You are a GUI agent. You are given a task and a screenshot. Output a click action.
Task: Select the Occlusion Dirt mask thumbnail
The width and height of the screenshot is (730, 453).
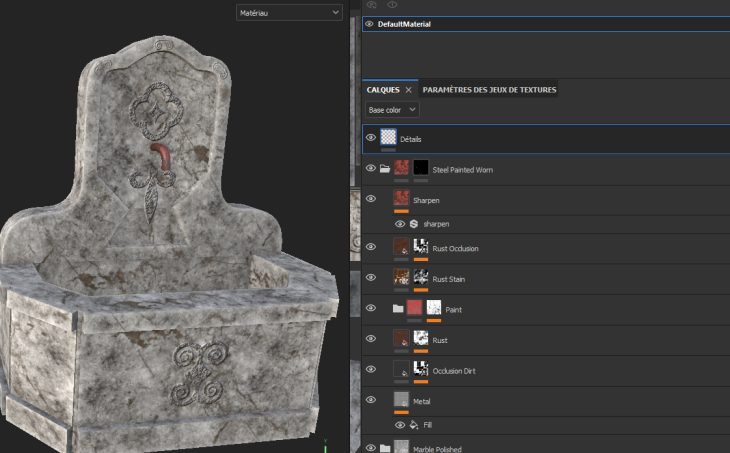coord(421,370)
